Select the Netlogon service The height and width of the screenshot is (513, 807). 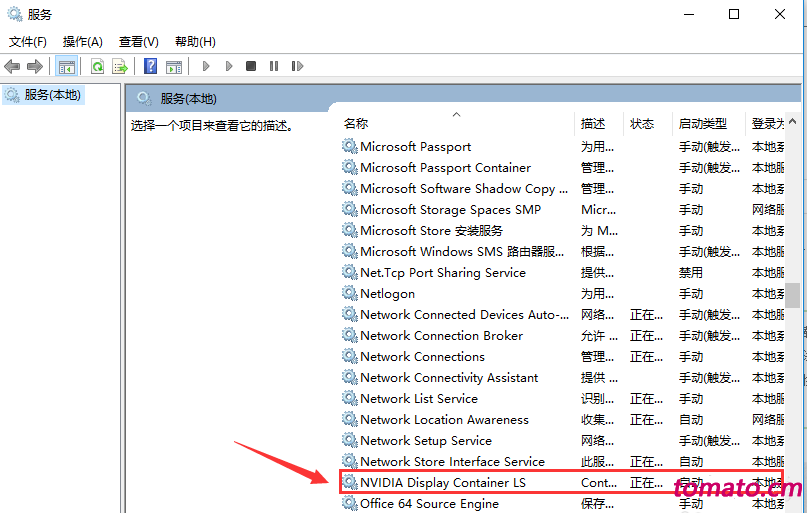pos(562,294)
